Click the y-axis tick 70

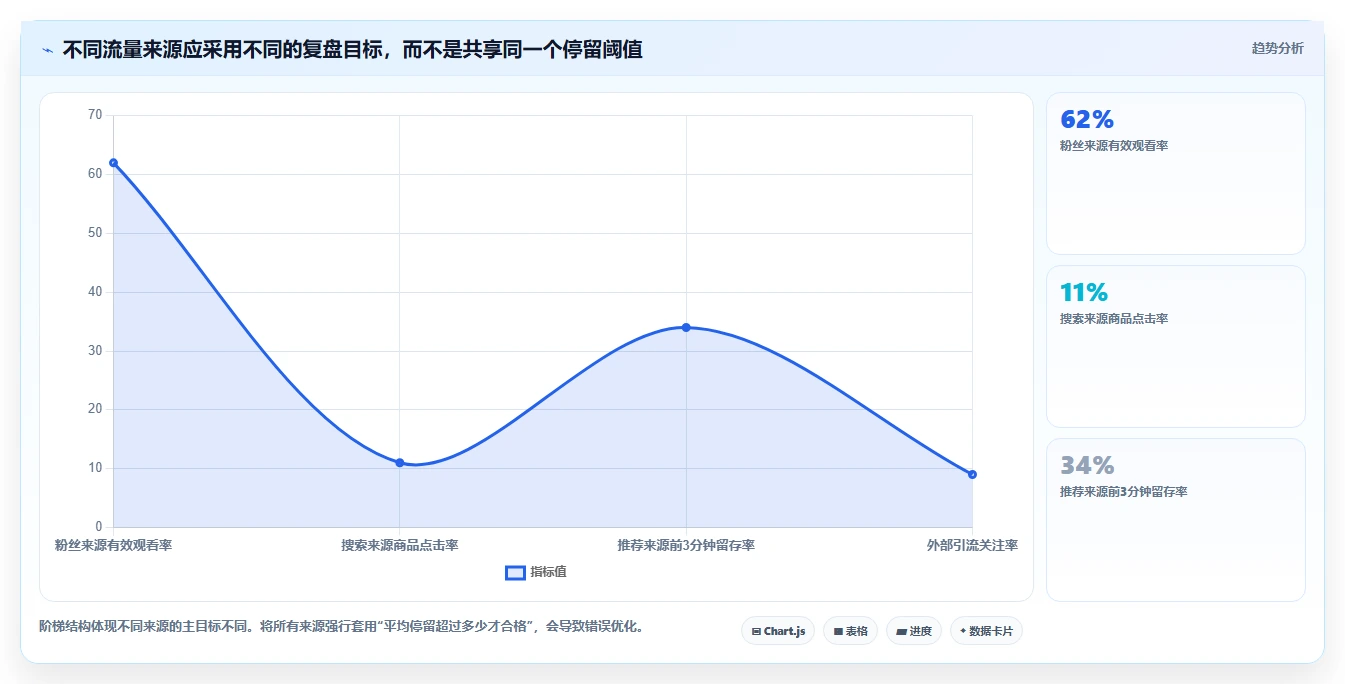click(95, 115)
